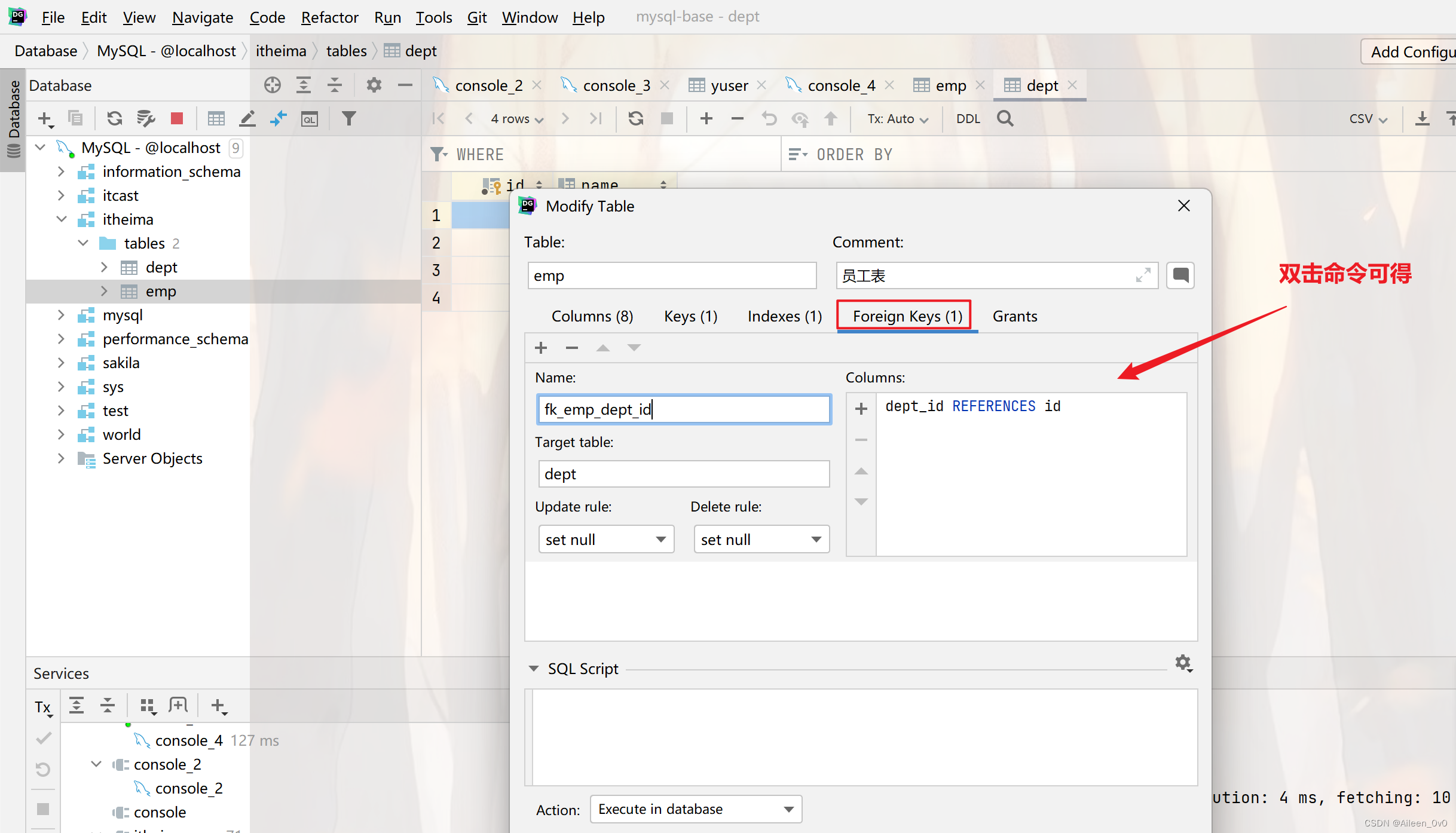Open Database panel settings gear
1456x833 pixels.
[x=374, y=85]
